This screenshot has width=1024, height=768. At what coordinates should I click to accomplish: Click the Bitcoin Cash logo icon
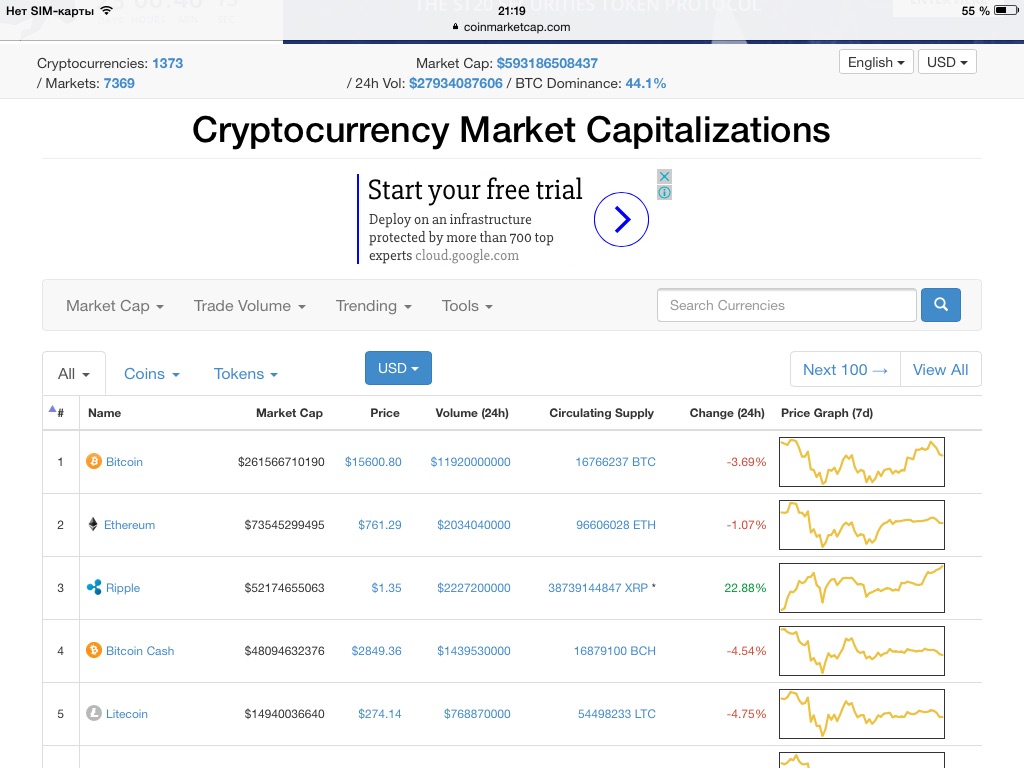(x=94, y=650)
